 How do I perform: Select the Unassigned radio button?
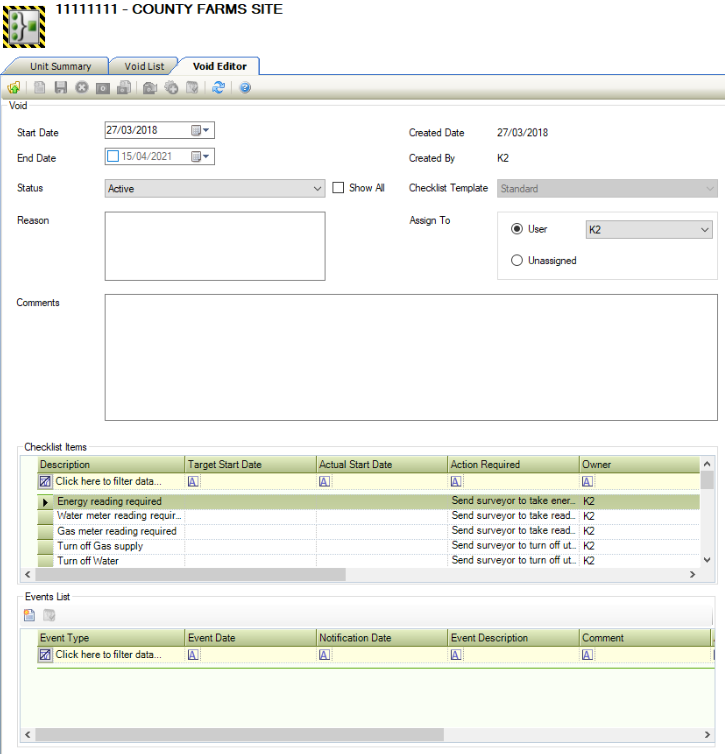click(x=517, y=260)
